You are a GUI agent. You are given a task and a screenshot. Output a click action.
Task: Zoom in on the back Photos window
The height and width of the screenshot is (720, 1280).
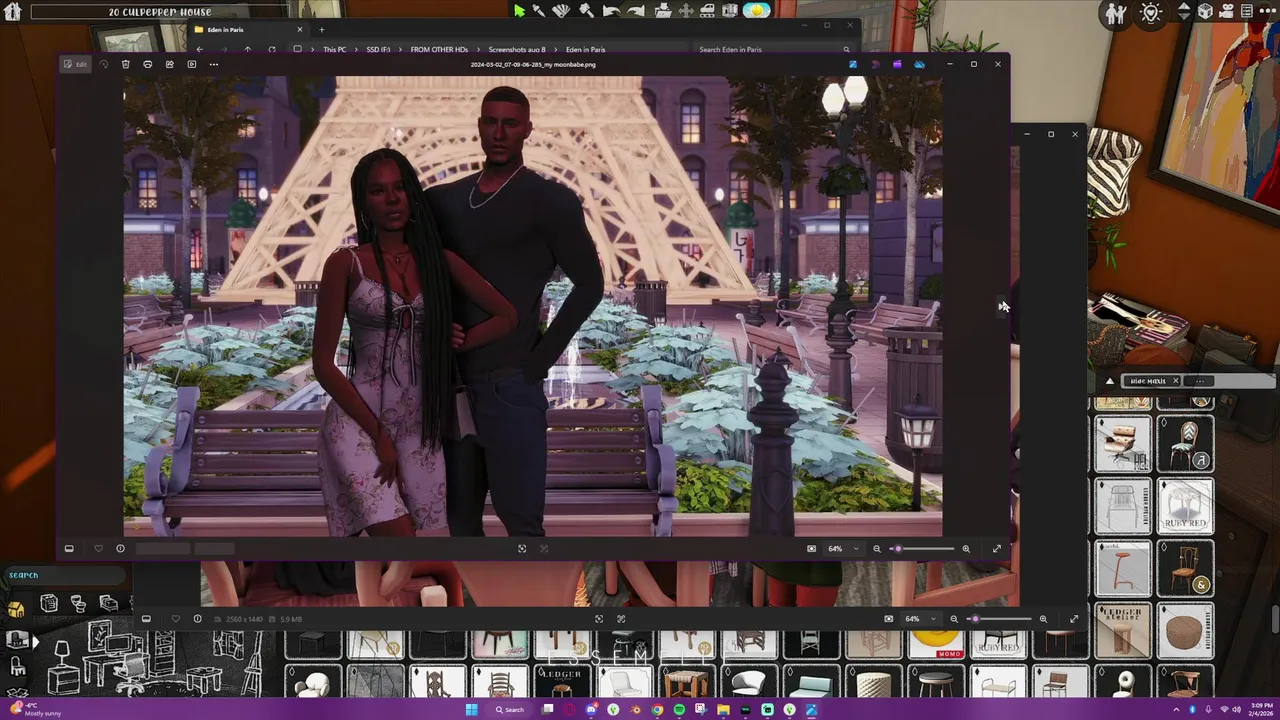[1043, 619]
